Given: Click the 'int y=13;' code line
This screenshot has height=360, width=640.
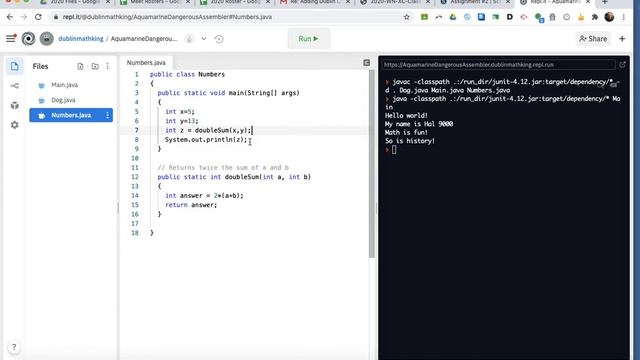Looking at the screenshot, I should 182,121.
